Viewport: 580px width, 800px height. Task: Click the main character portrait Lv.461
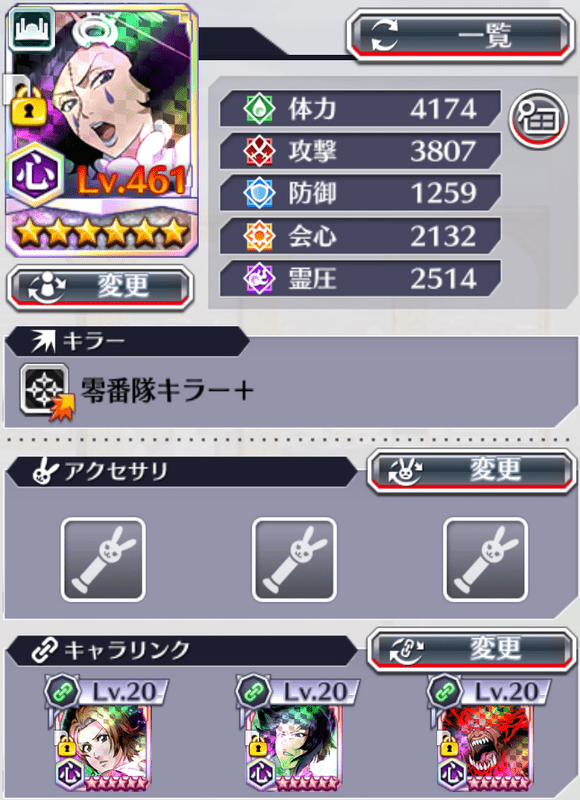(102, 130)
